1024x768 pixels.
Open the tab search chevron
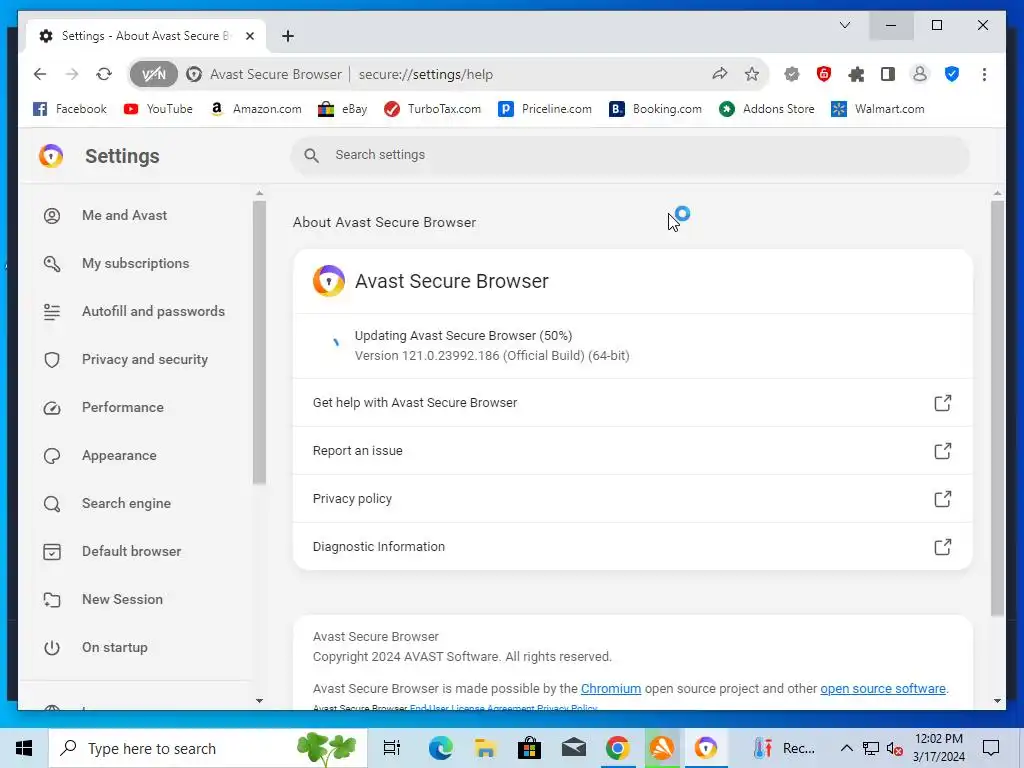pyautogui.click(x=844, y=25)
